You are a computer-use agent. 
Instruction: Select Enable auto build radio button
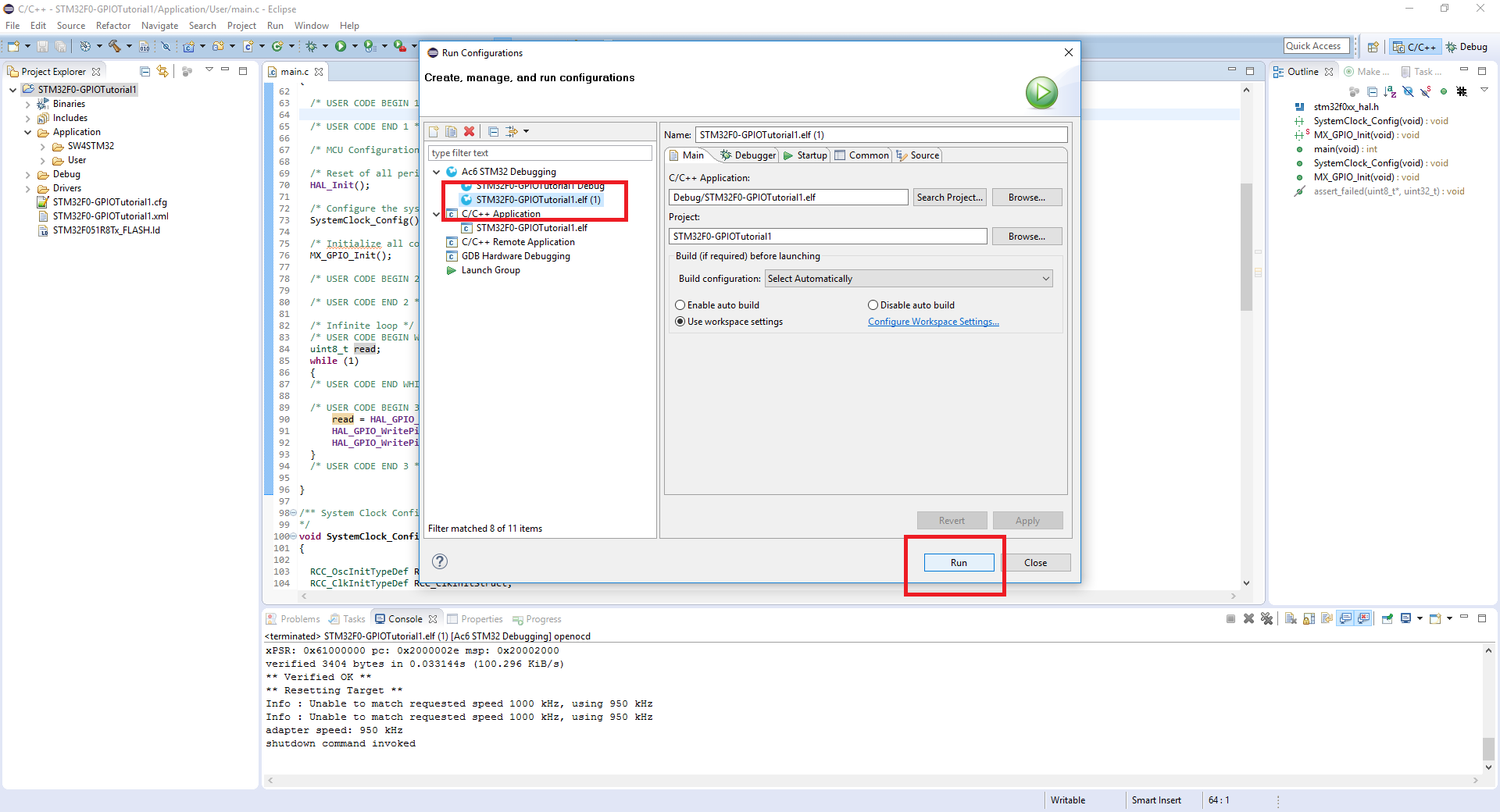680,305
